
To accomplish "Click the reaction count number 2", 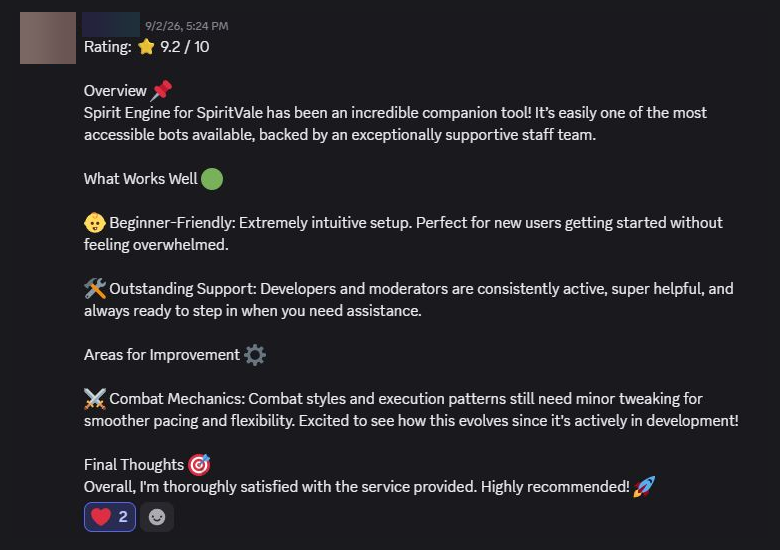I will [x=123, y=517].
